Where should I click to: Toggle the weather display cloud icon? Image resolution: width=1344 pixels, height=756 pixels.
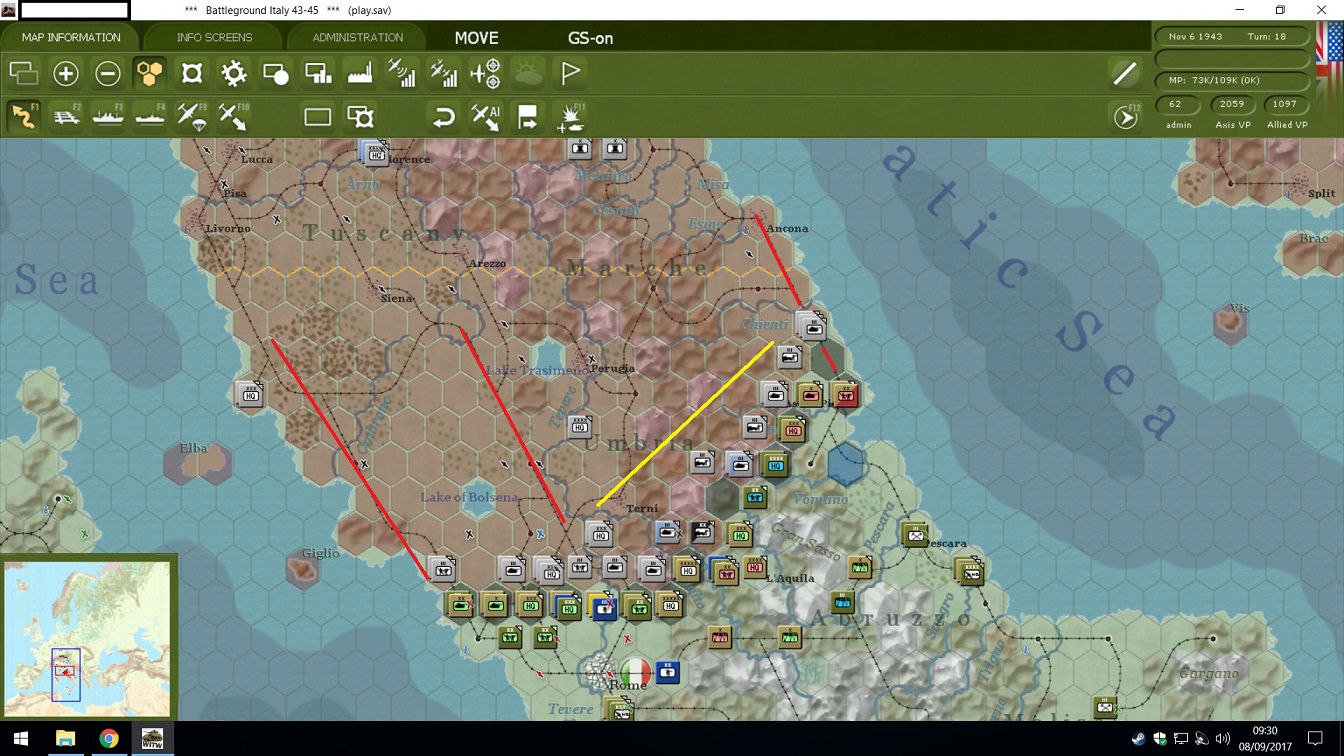[528, 73]
